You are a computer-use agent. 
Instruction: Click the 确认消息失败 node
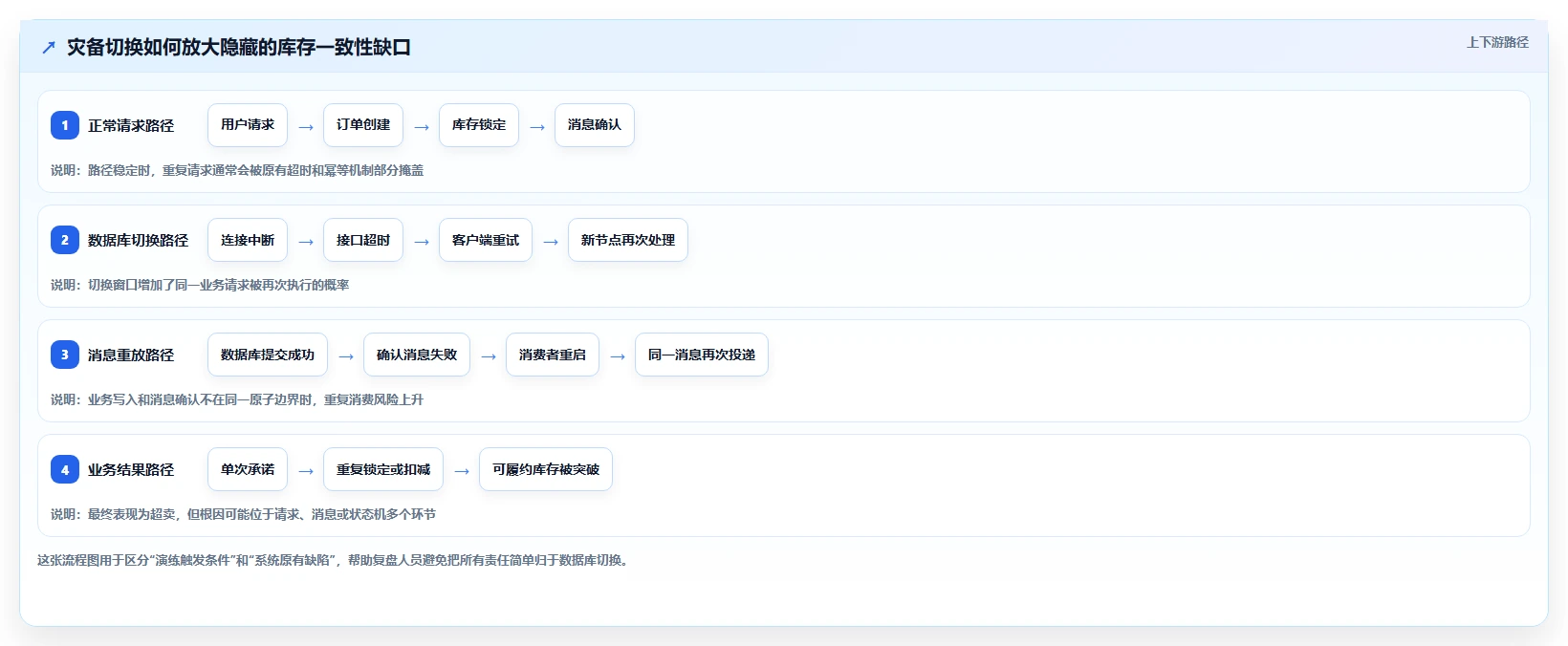point(417,355)
